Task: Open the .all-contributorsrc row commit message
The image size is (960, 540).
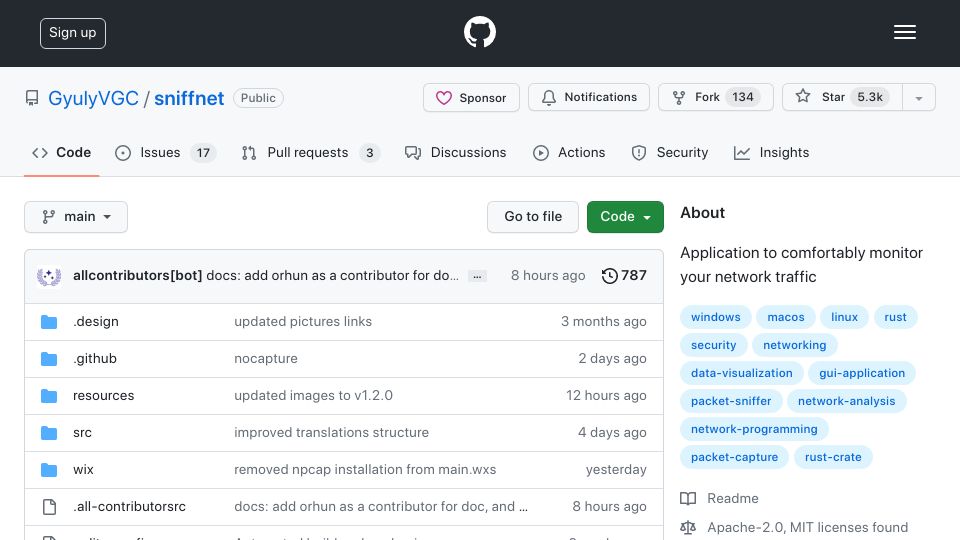Action: pyautogui.click(x=380, y=506)
